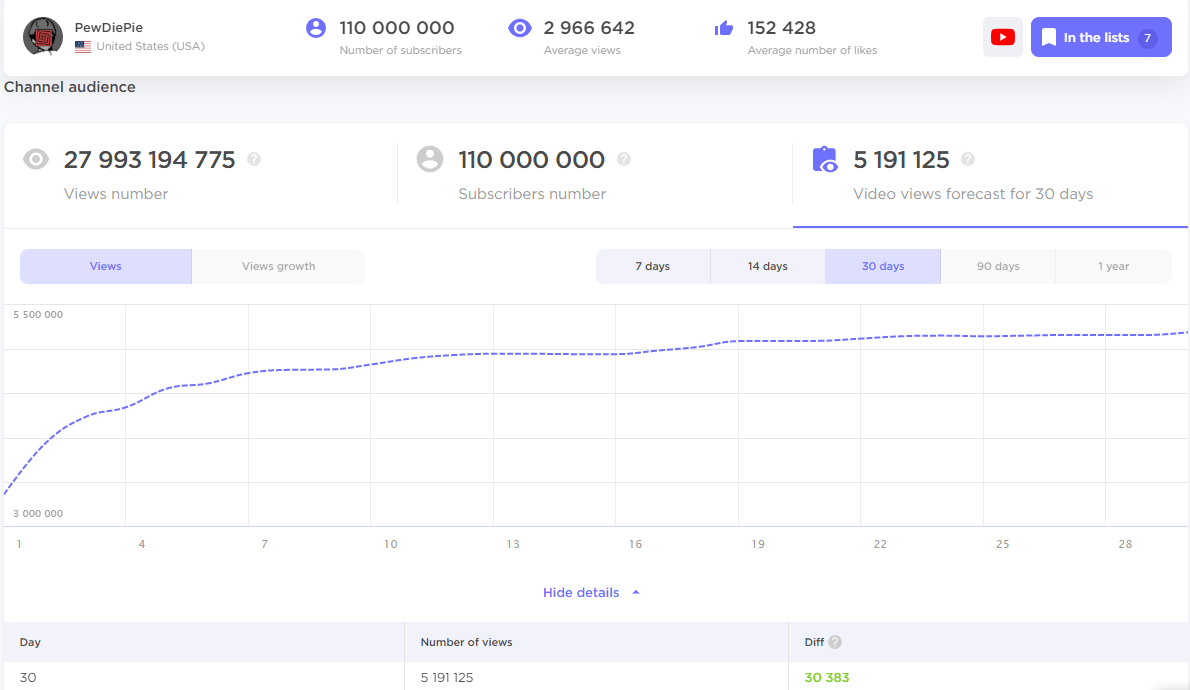
Task: Click the 152 428 average likes value
Action: (x=781, y=28)
